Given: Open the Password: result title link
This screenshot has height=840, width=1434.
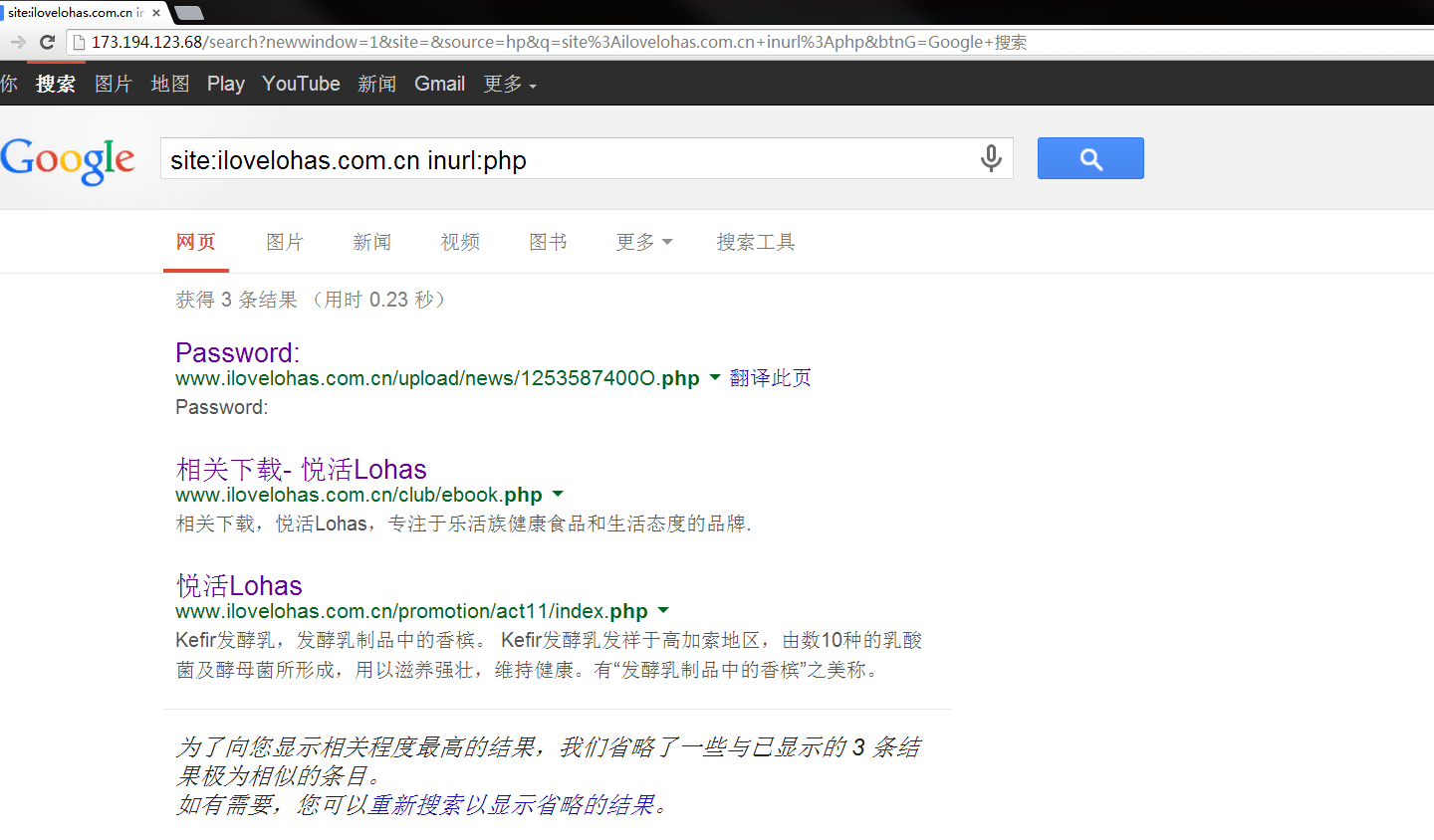Looking at the screenshot, I should point(237,352).
